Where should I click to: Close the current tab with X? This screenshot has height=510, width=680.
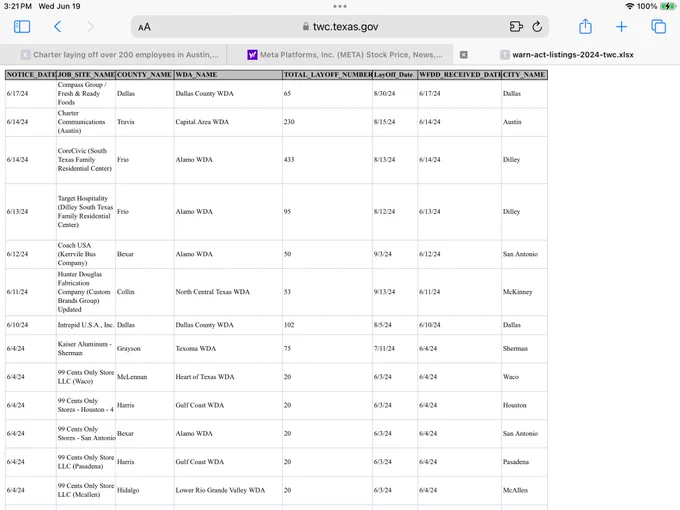click(x=464, y=55)
